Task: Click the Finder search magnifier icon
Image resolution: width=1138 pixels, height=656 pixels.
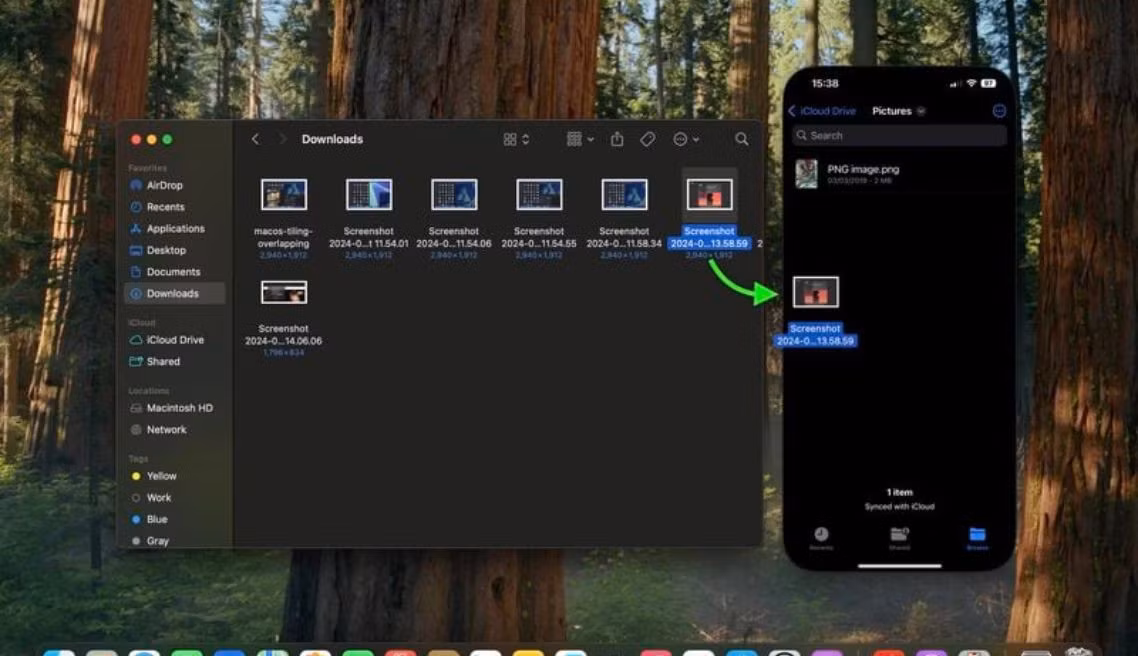Action: (741, 139)
